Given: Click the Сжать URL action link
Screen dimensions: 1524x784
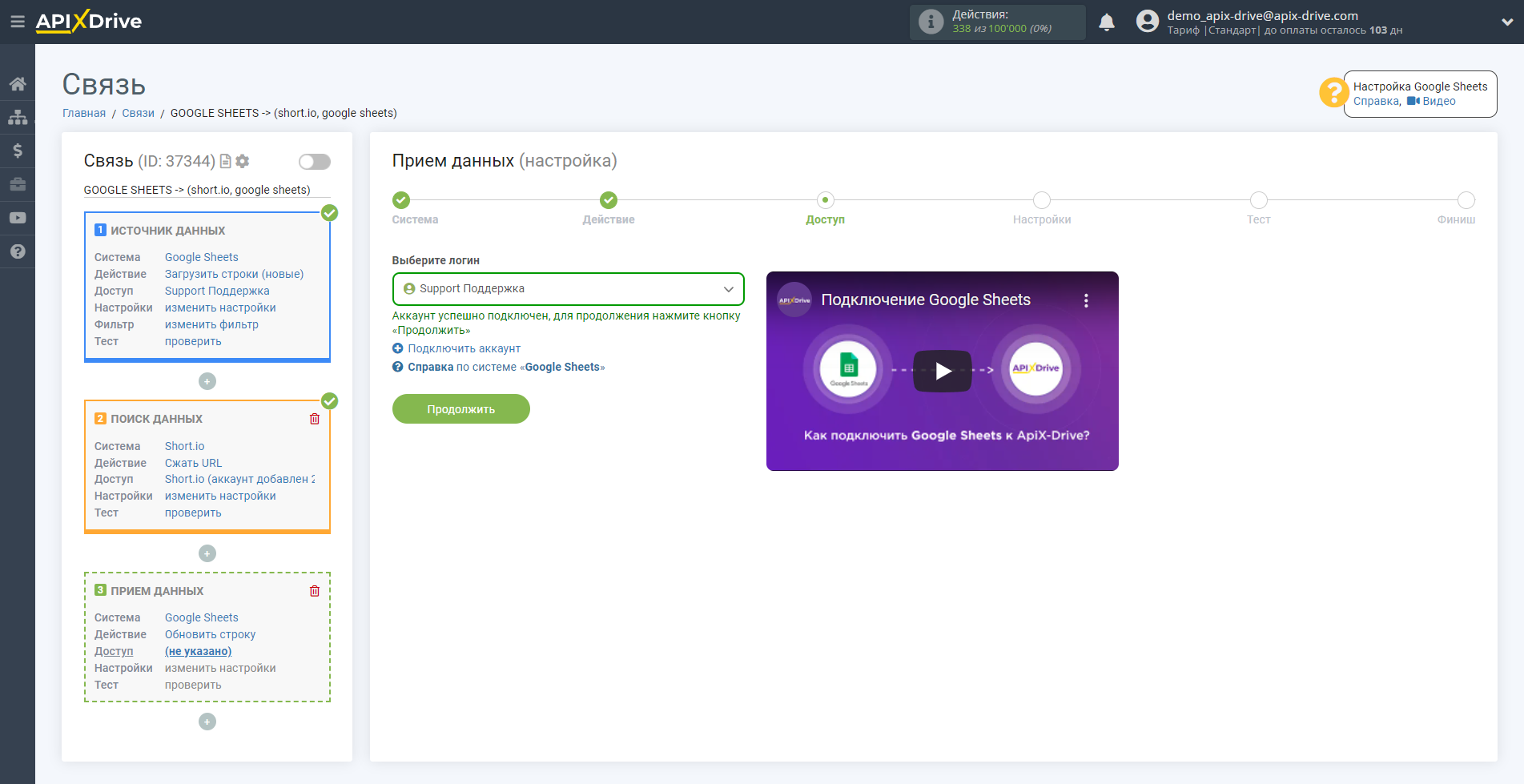Looking at the screenshot, I should click(193, 463).
